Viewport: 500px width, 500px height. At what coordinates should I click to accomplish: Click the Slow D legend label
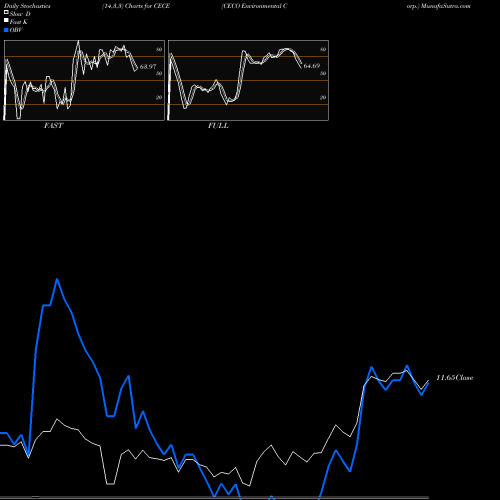20,14
